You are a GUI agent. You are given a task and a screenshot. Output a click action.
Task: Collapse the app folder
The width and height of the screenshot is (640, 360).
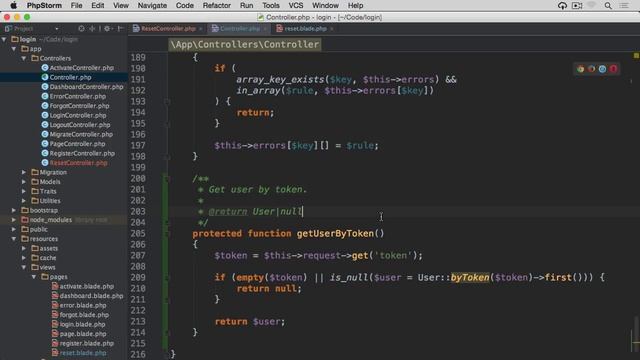pyautogui.click(x=14, y=49)
